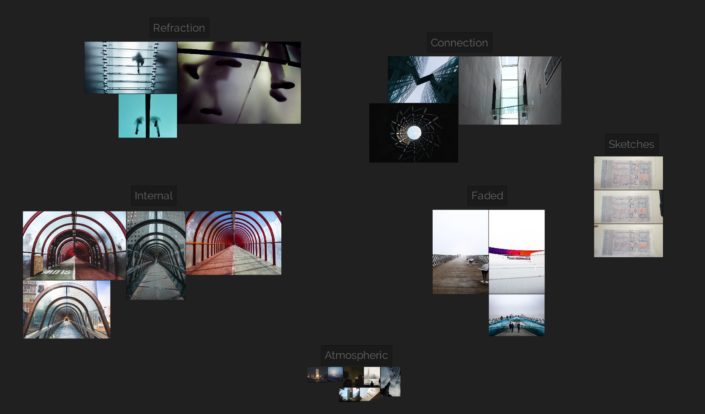Screen dimensions: 705x414
Task: Open the dark monochrome arched tunnel image
Action: 156,255
